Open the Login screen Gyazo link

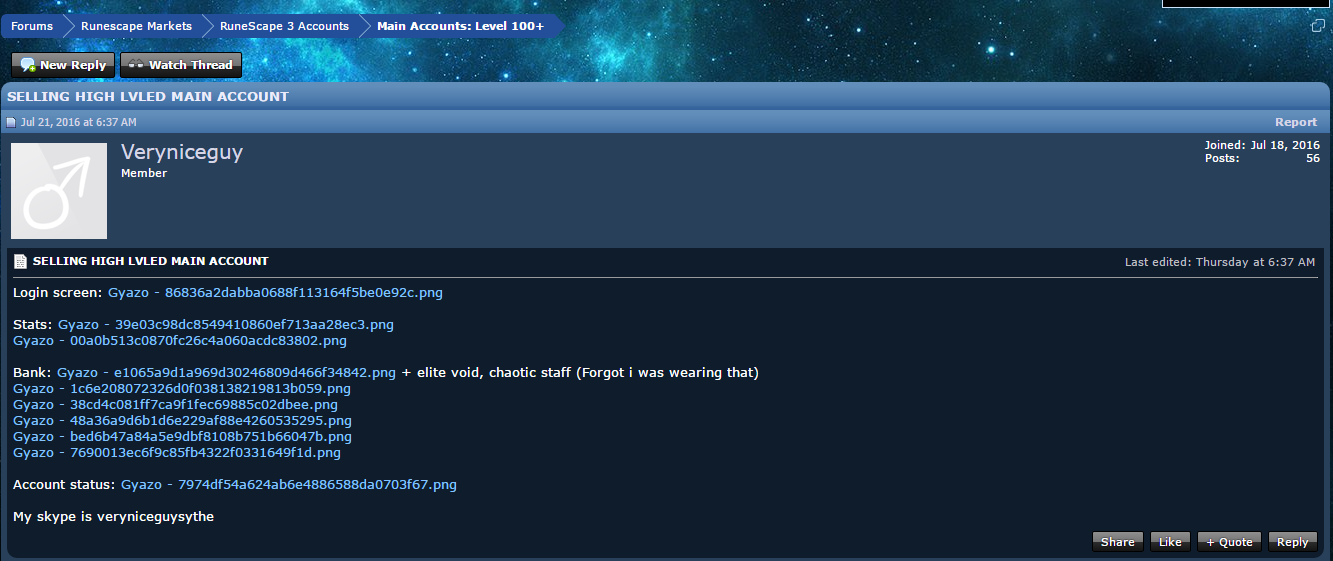[x=275, y=293]
